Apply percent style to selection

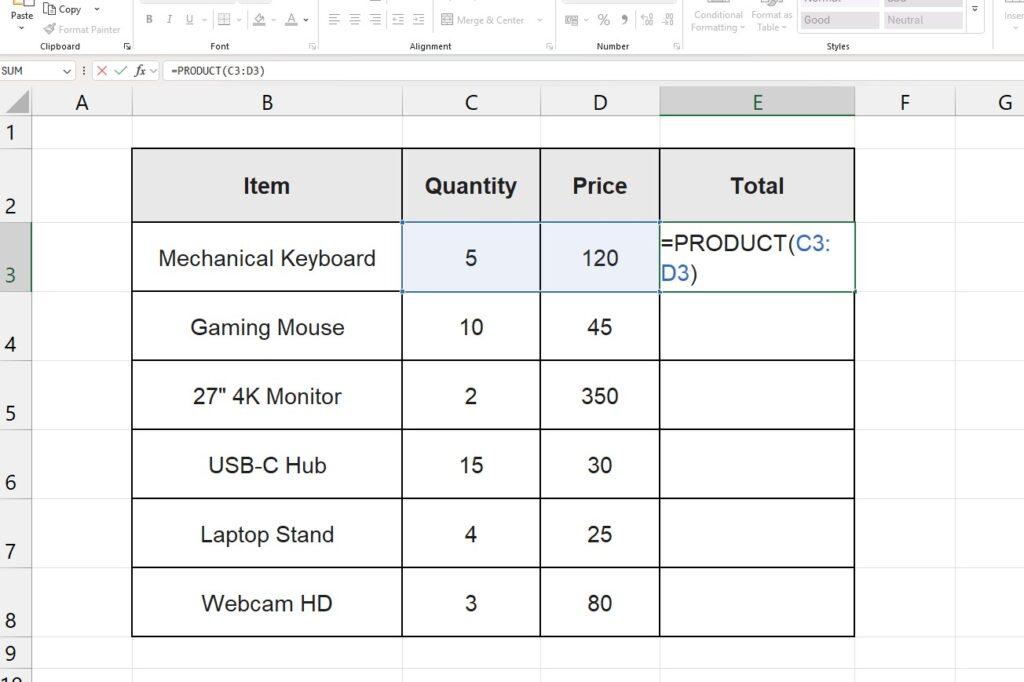603,19
